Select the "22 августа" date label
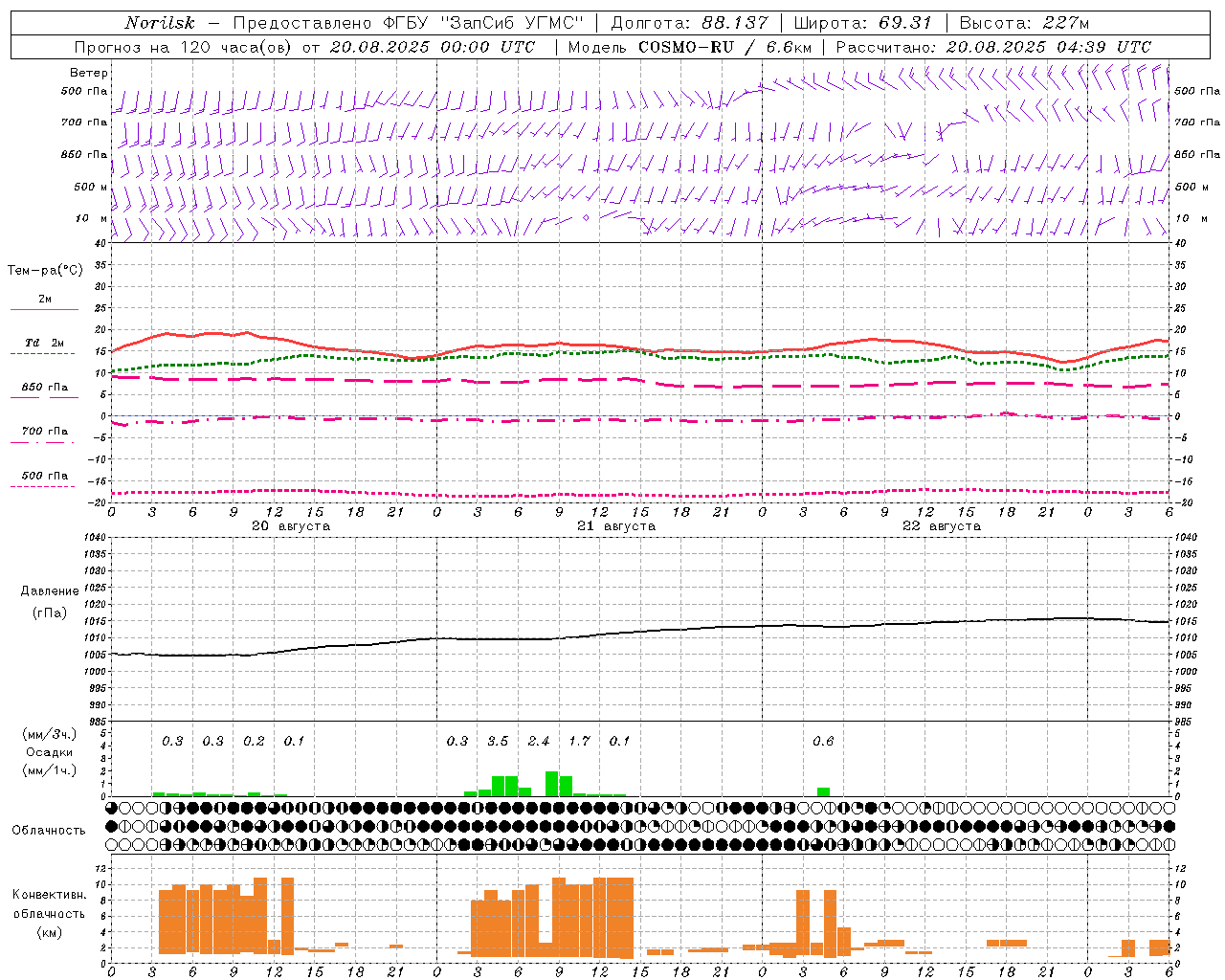 942,526
